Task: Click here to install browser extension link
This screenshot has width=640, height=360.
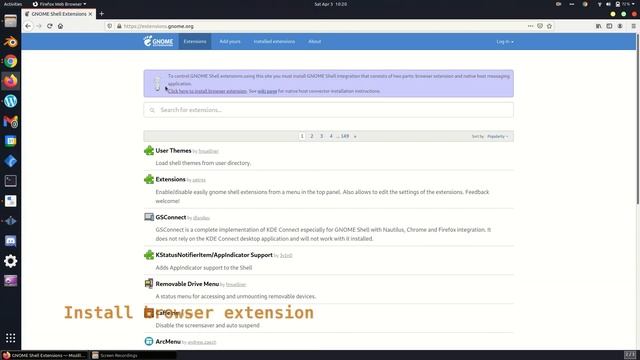Action: click(x=207, y=91)
